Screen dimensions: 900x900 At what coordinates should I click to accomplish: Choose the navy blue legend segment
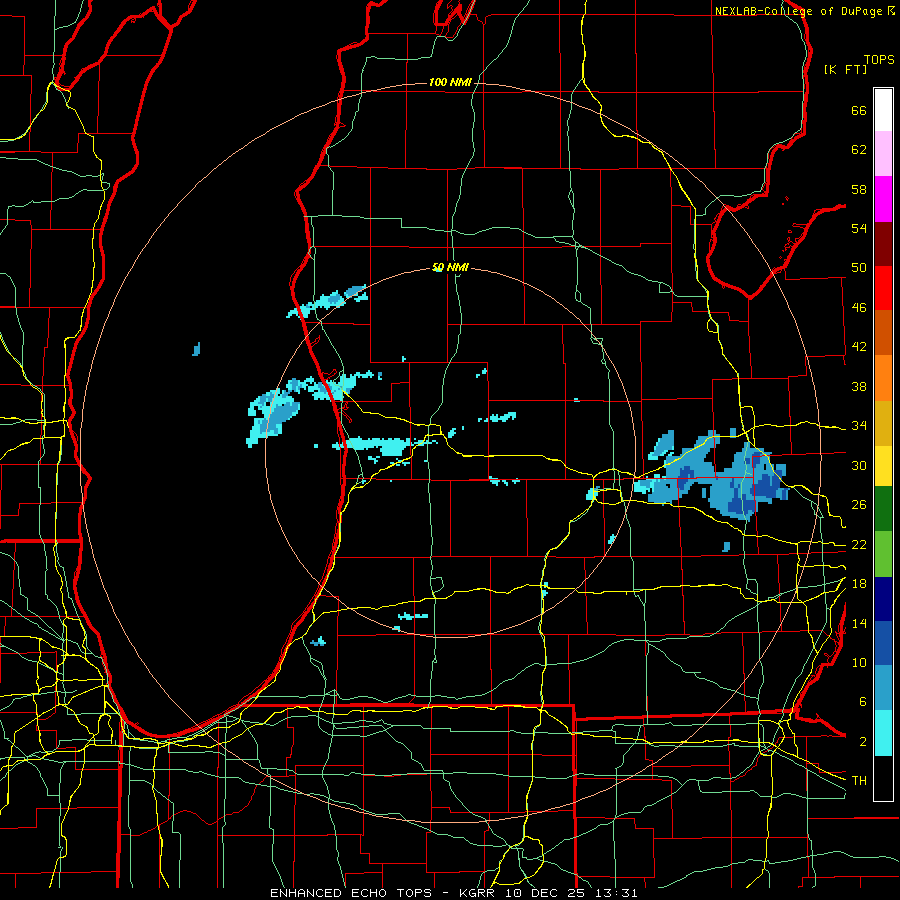[x=883, y=599]
